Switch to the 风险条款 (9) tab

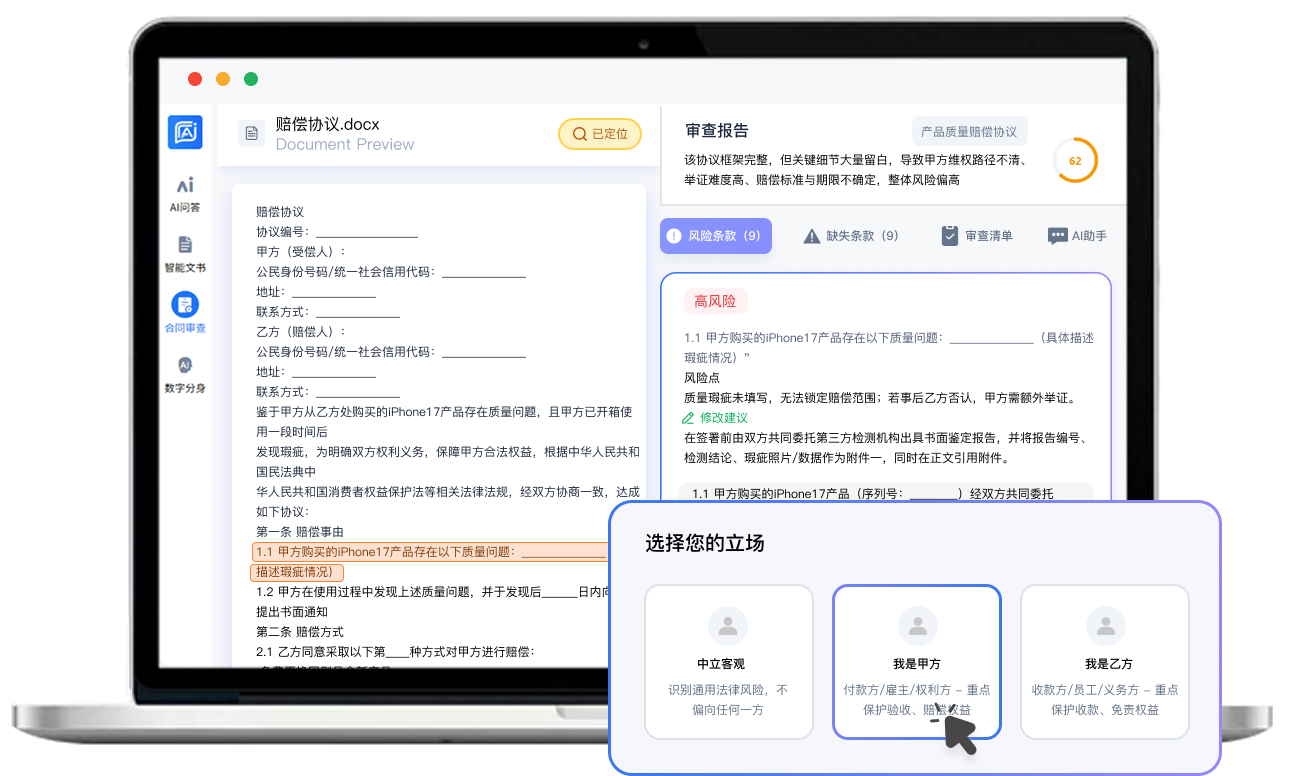pos(716,236)
